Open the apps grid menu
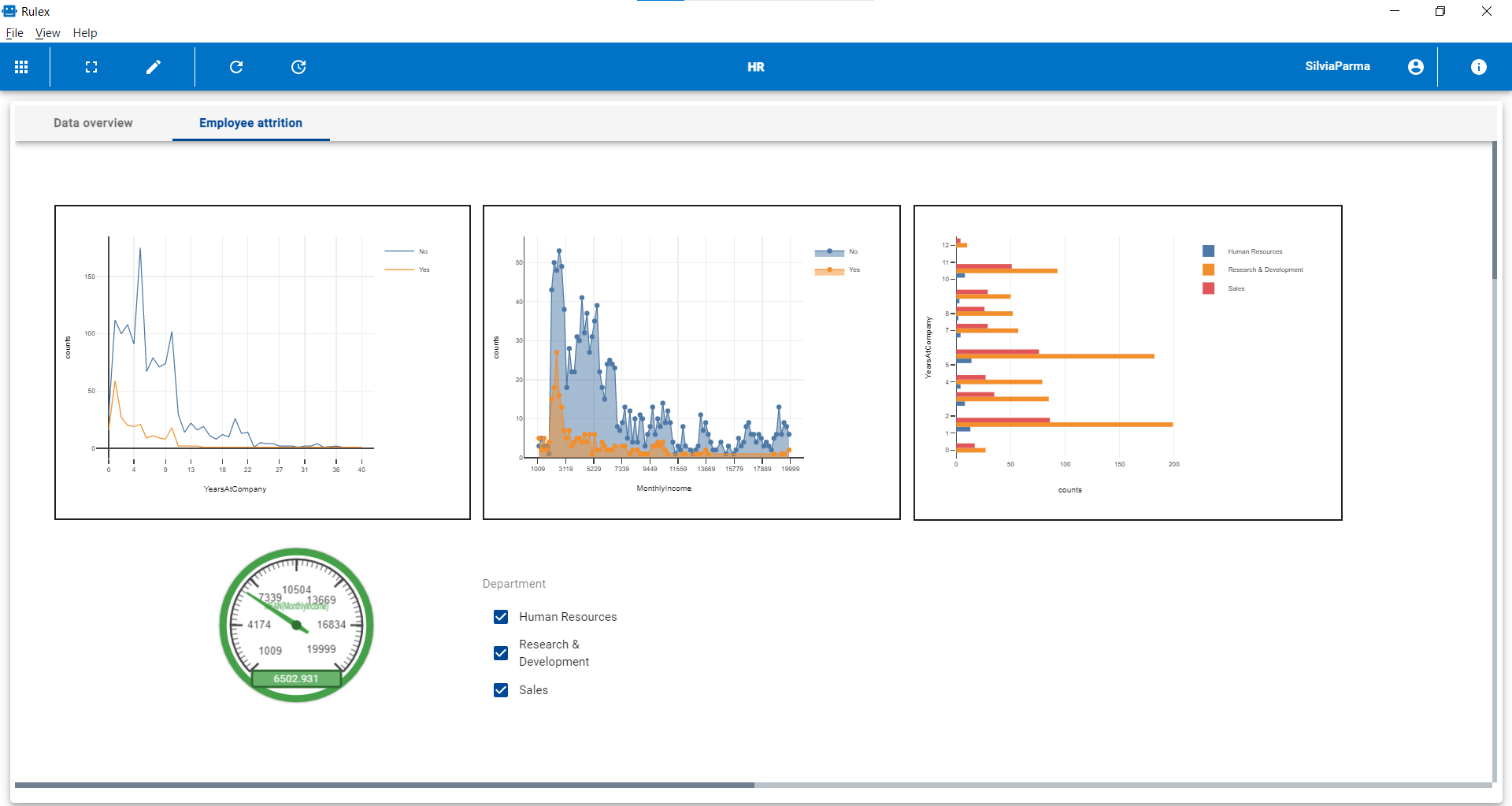Viewport: 1512px width, 806px height. tap(21, 67)
